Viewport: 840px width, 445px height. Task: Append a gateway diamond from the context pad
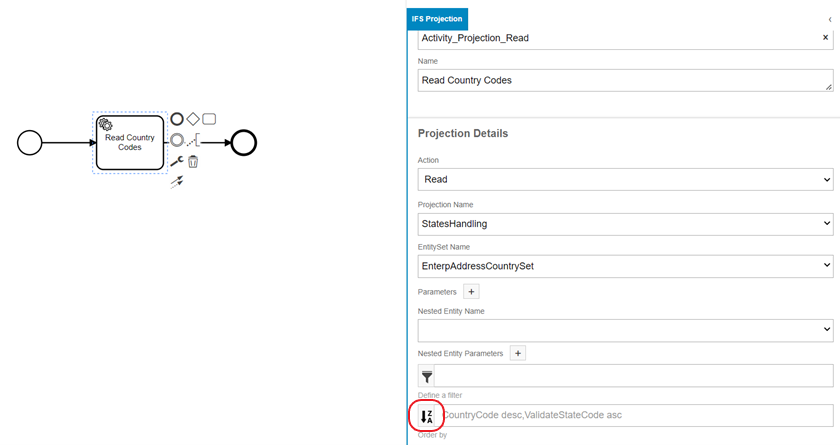coord(193,119)
